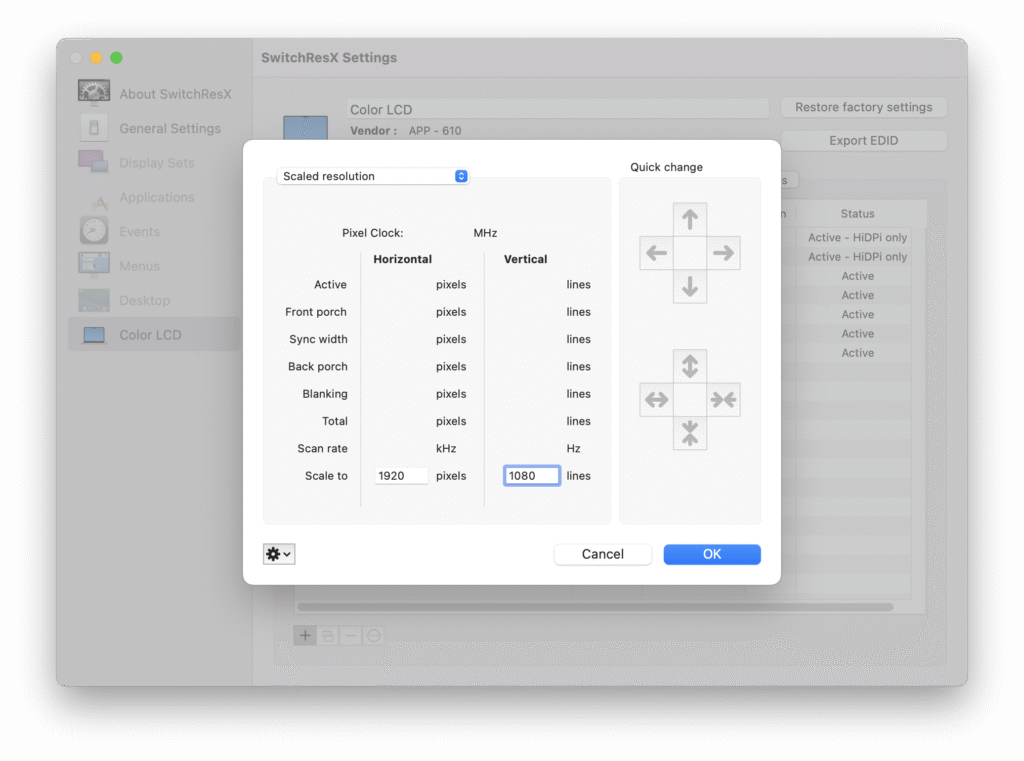This screenshot has height=761, width=1024.
Task: Click the Pixel Clock label
Action: pos(372,233)
